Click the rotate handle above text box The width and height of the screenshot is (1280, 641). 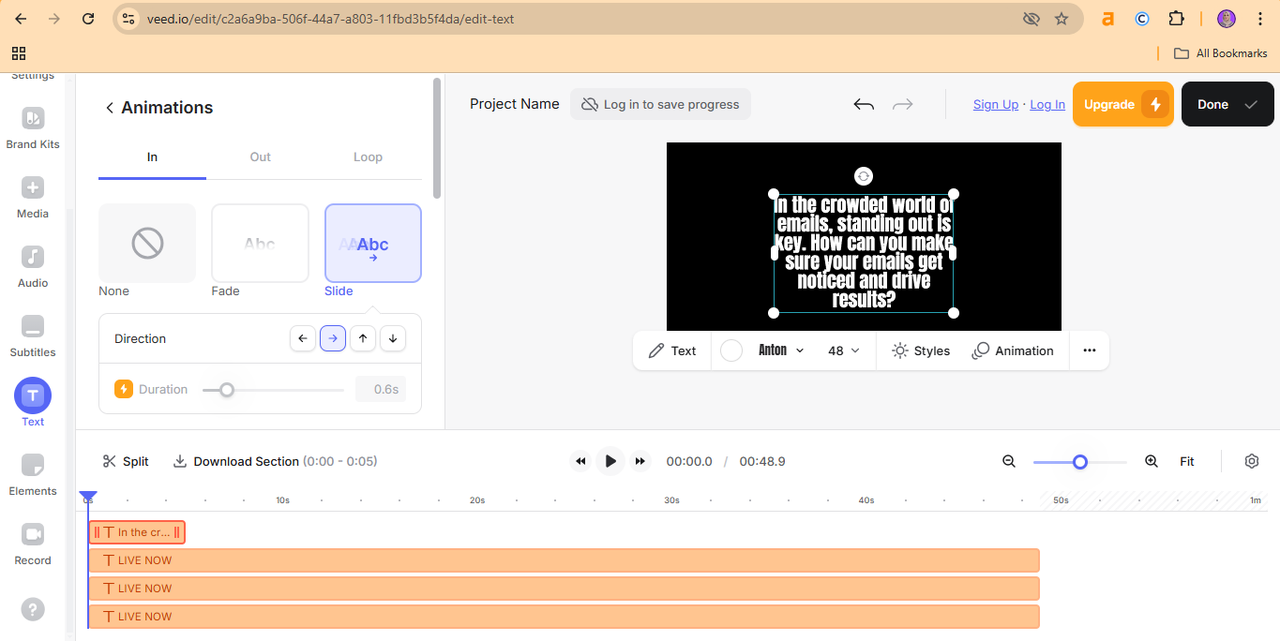[x=864, y=176]
